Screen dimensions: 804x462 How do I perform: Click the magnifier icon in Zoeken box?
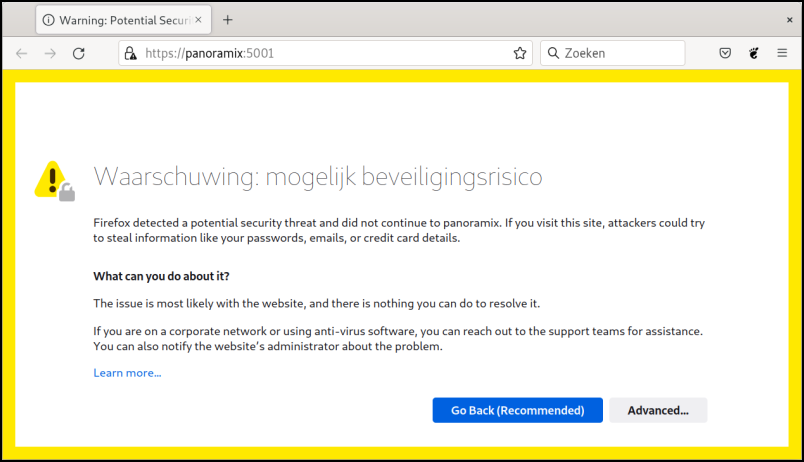pos(553,53)
